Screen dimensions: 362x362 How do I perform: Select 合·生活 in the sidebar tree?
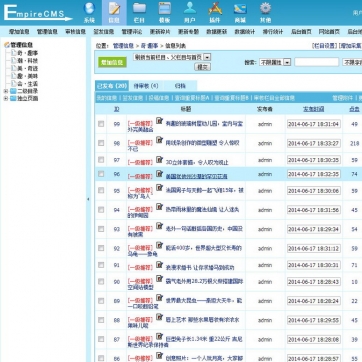coord(28,84)
